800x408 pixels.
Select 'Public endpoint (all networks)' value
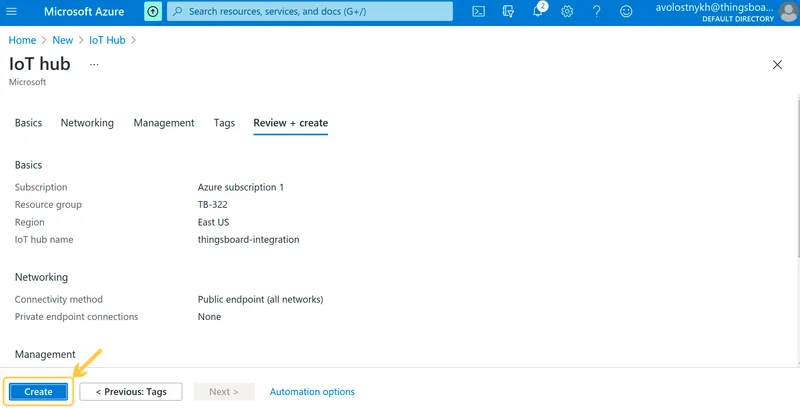click(x=261, y=299)
